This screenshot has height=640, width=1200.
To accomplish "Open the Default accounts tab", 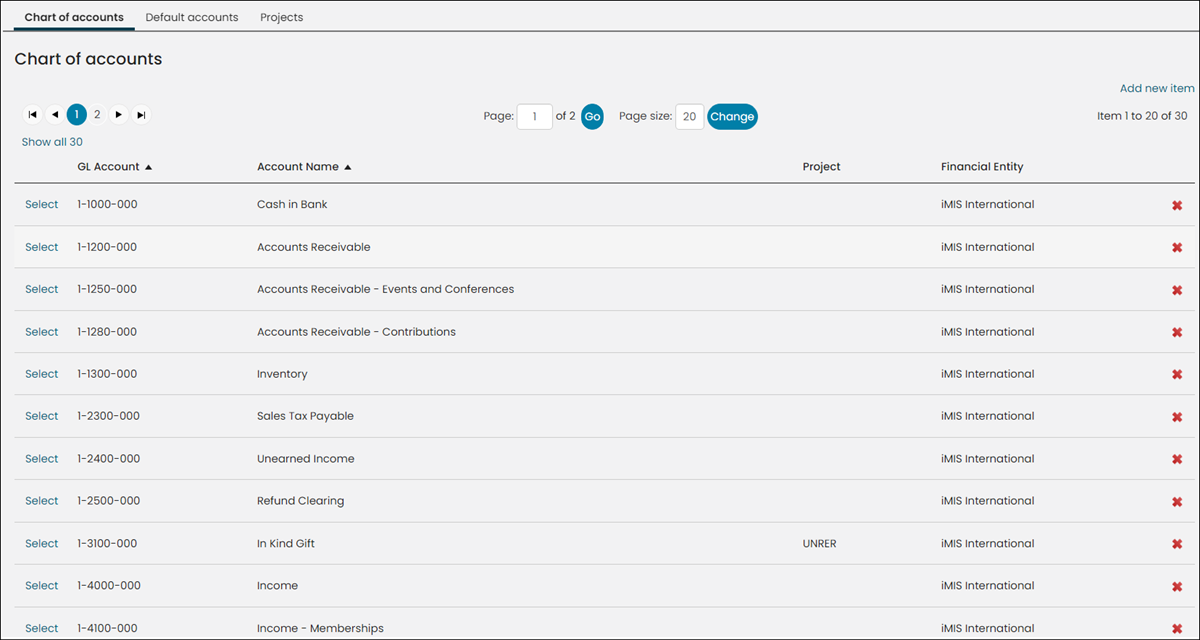I will point(192,17).
